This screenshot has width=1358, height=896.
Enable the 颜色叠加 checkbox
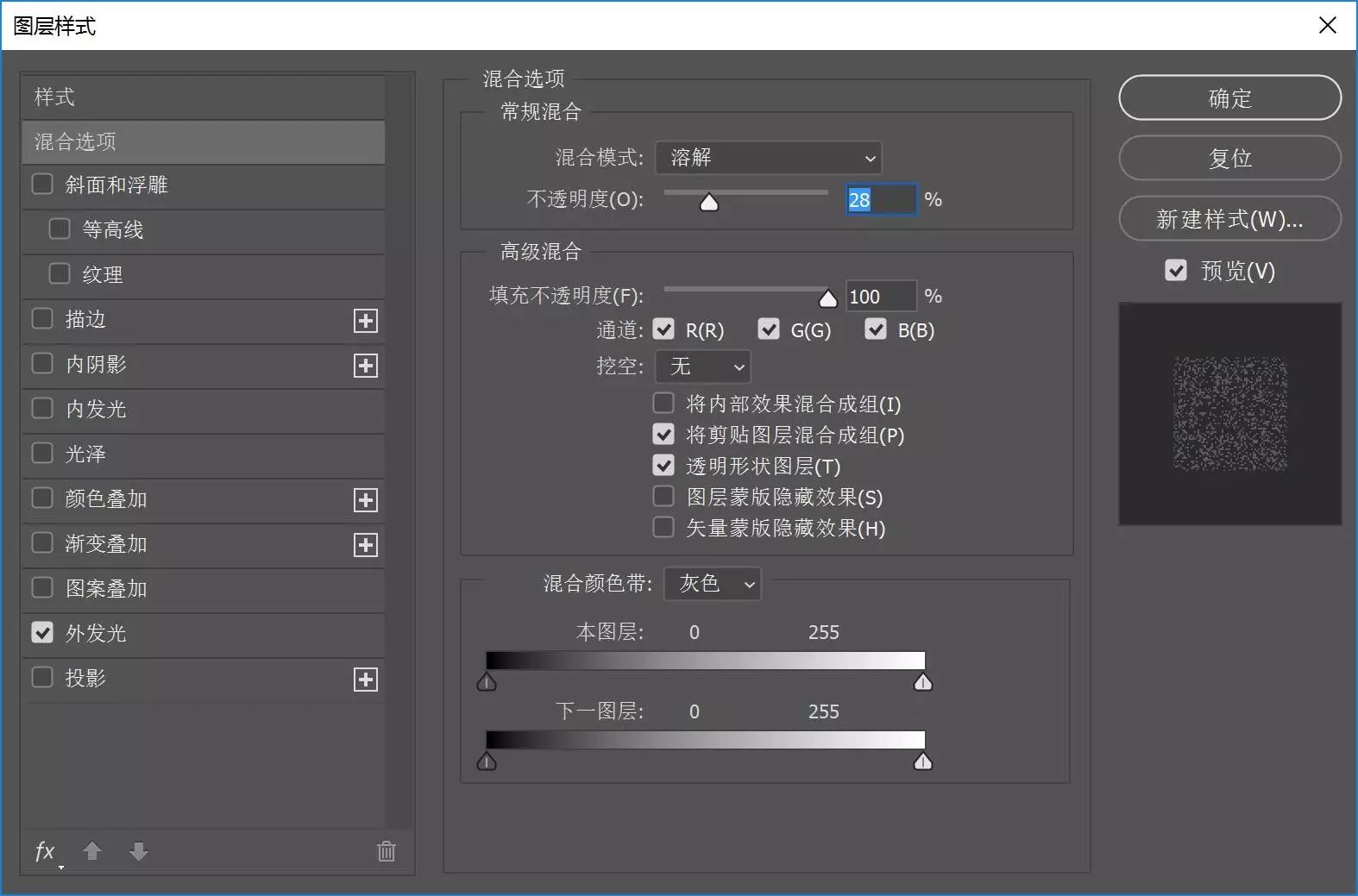coord(42,498)
